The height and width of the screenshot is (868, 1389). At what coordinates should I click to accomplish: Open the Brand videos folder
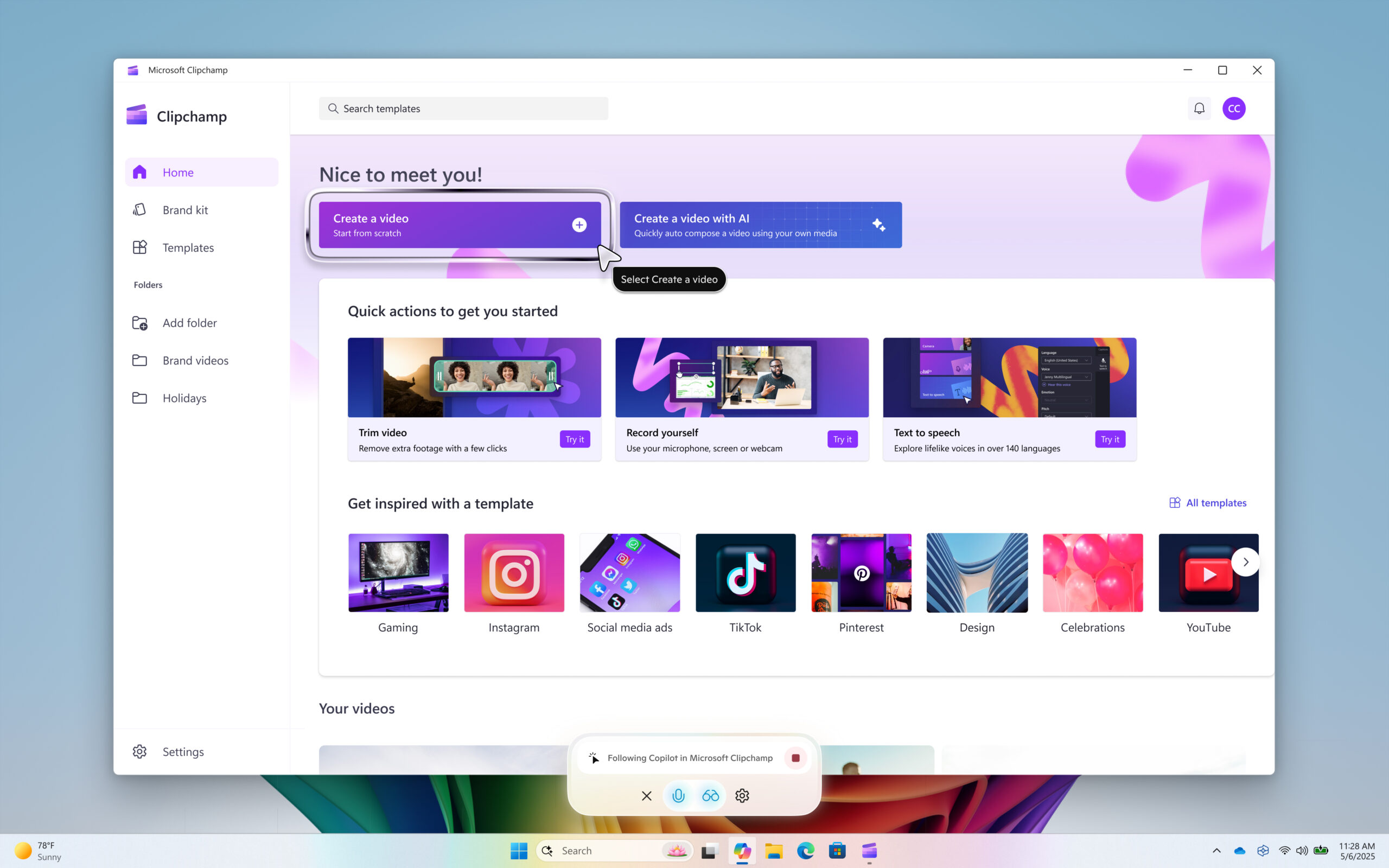point(195,360)
